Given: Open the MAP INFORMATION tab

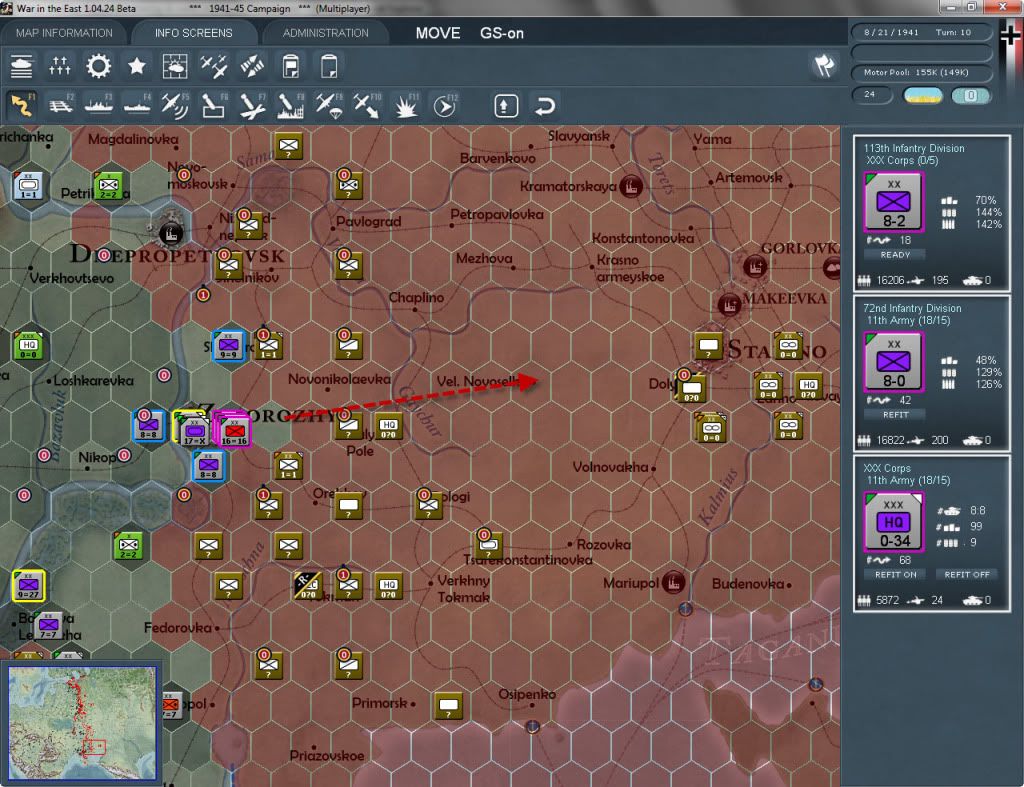Looking at the screenshot, I should [x=64, y=33].
